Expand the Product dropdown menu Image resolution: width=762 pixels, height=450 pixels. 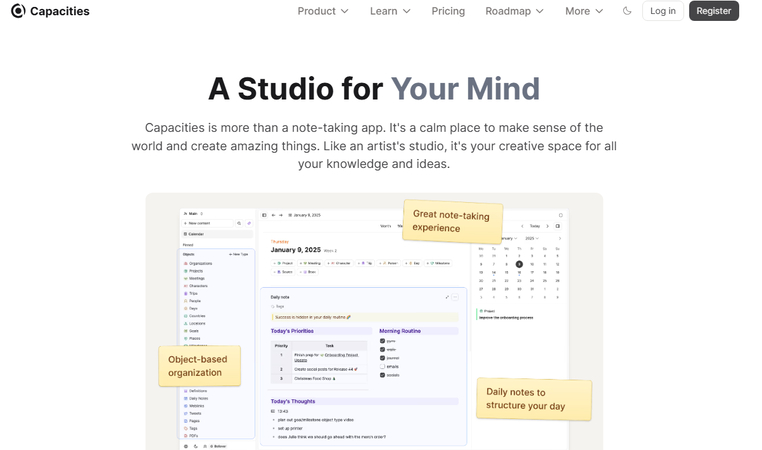point(323,11)
